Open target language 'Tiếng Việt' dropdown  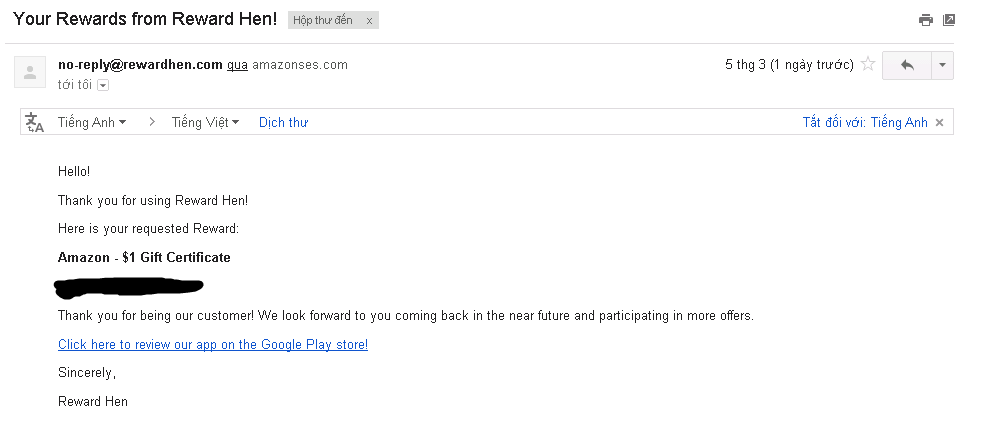pyautogui.click(x=205, y=122)
